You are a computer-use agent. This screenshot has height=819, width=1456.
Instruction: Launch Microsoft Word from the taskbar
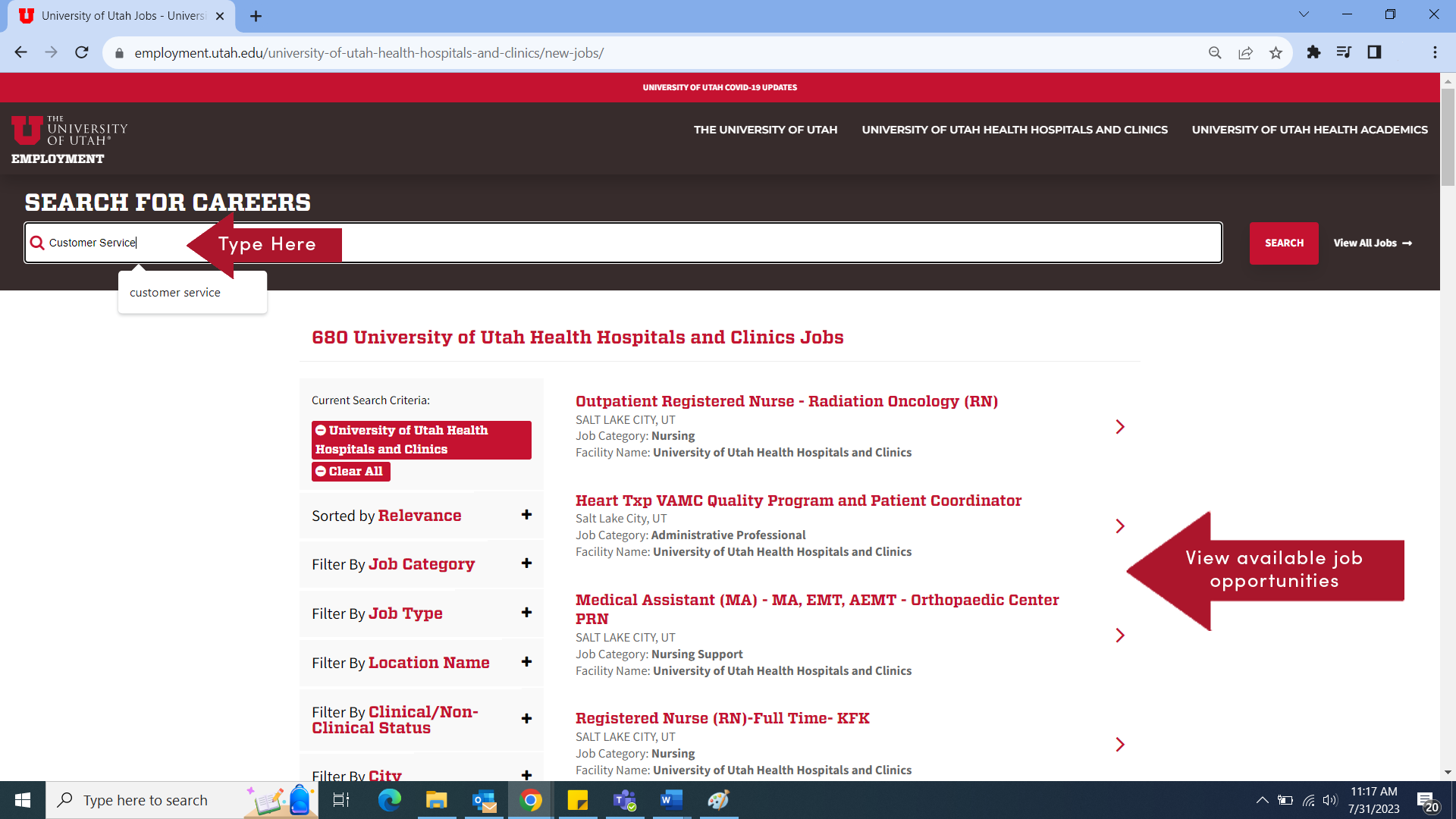click(671, 800)
